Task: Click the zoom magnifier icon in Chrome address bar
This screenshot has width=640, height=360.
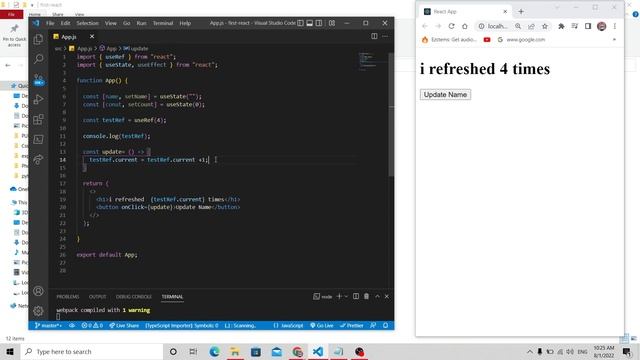Action: point(518,26)
